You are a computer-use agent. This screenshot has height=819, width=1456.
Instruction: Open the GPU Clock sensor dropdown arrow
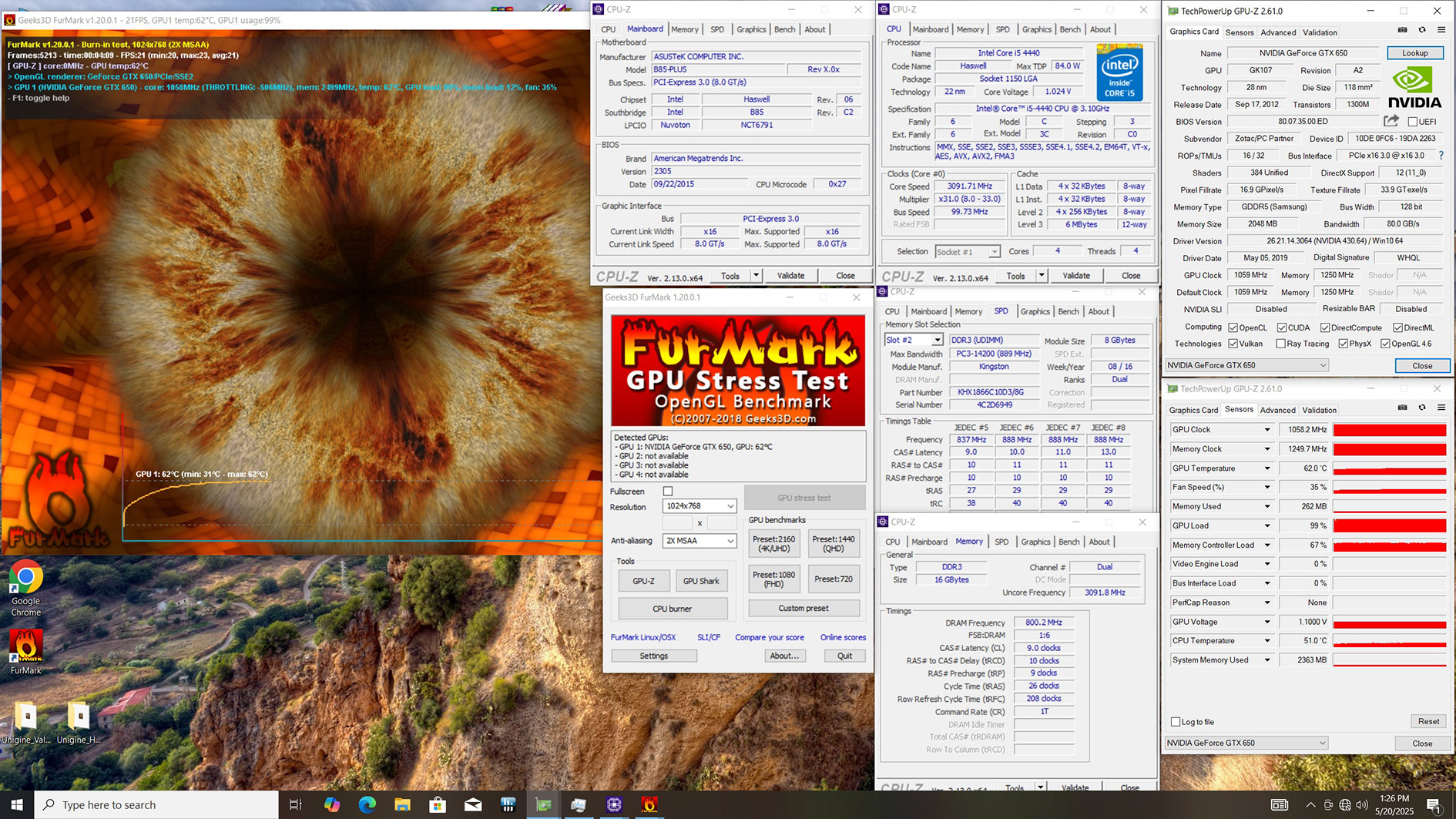[1266, 430]
